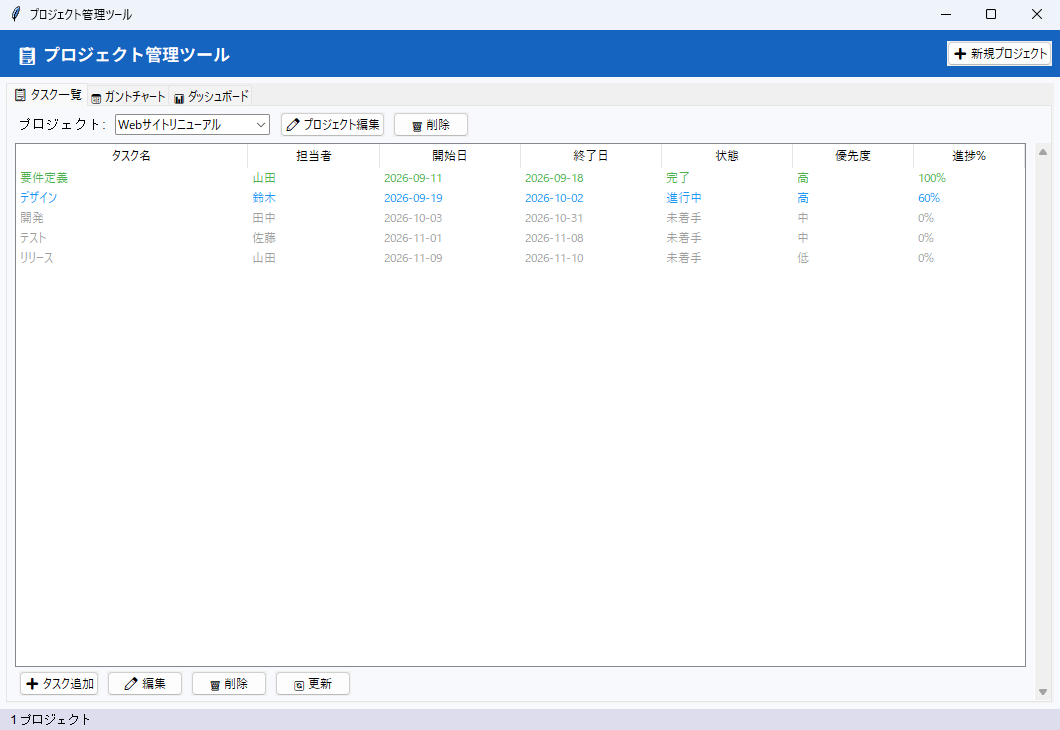Refresh the list with 更新 button

click(313, 683)
